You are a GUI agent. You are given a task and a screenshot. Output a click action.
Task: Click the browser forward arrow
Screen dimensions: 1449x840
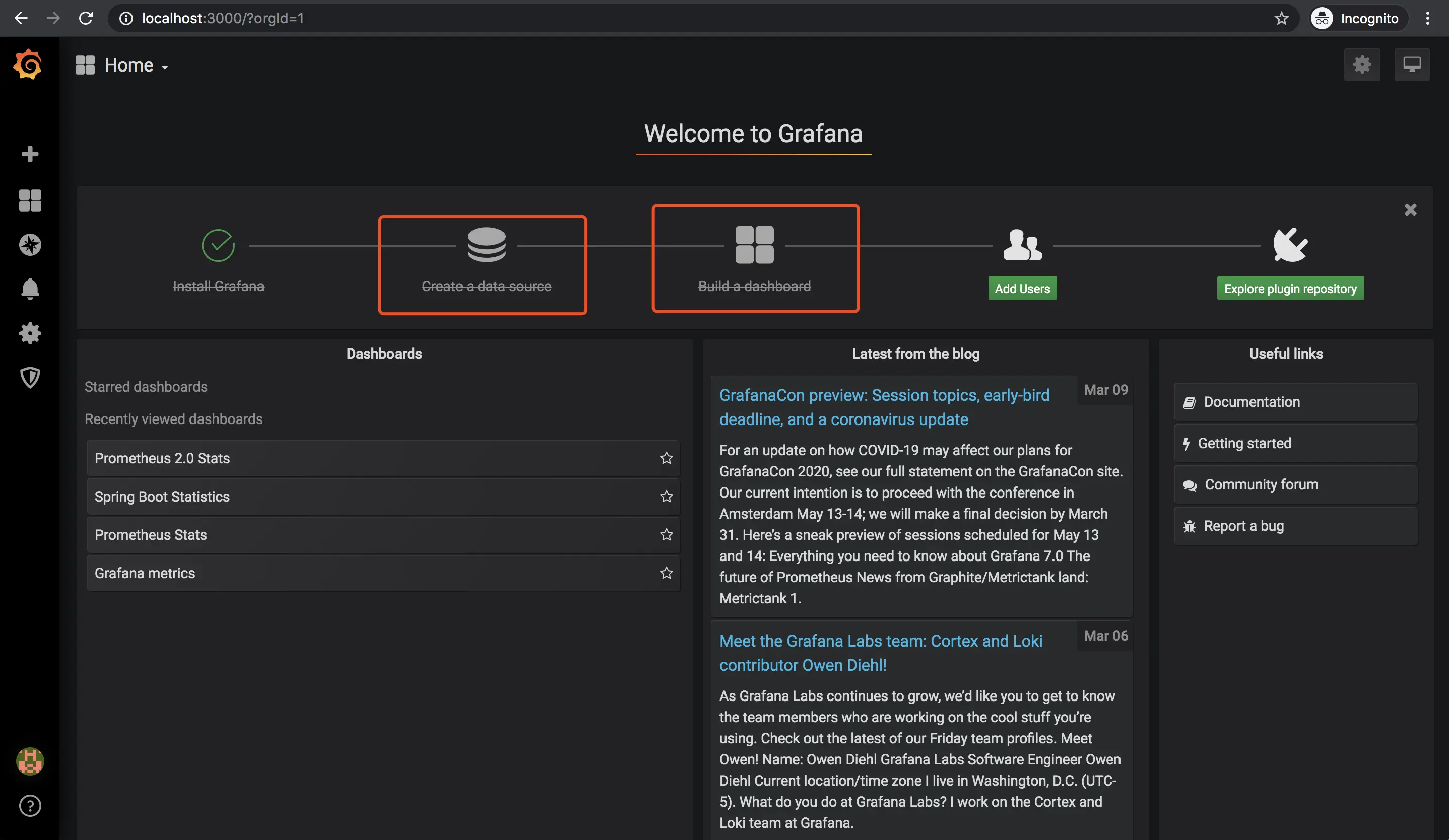click(x=53, y=19)
